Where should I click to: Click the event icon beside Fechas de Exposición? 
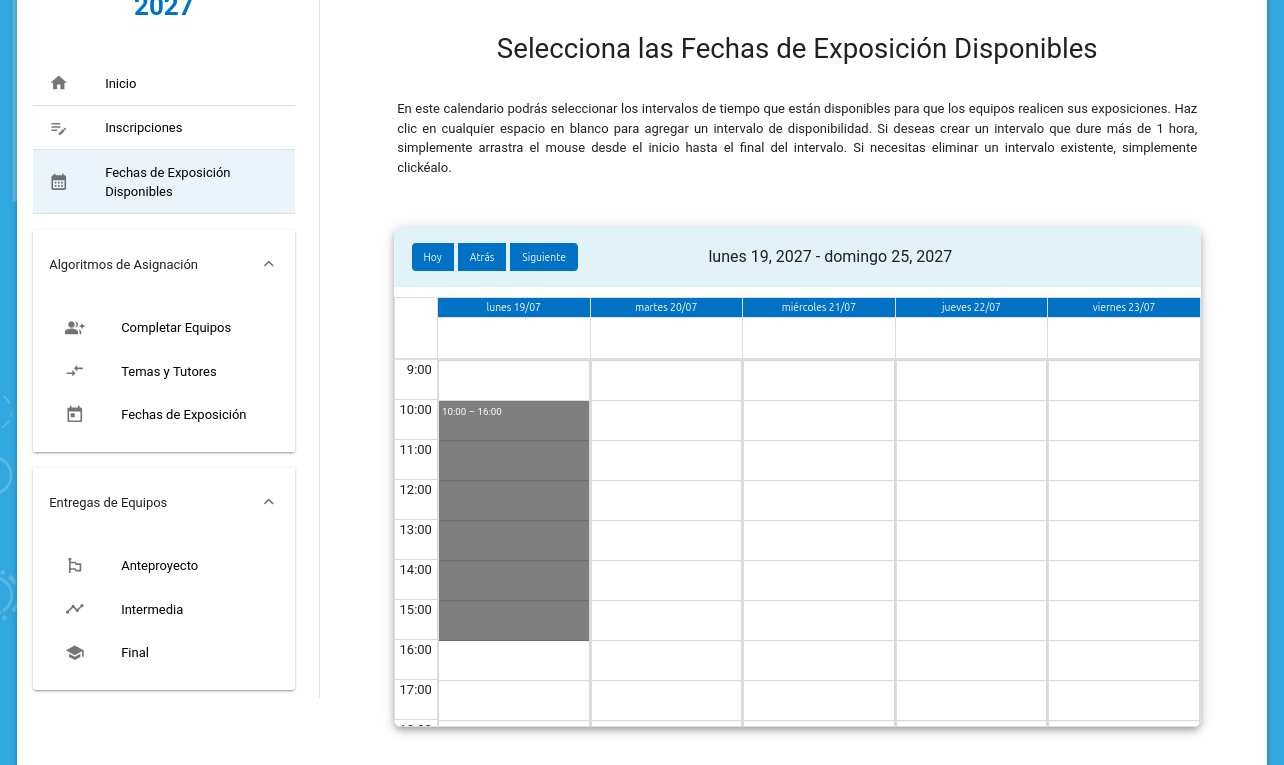[75, 414]
